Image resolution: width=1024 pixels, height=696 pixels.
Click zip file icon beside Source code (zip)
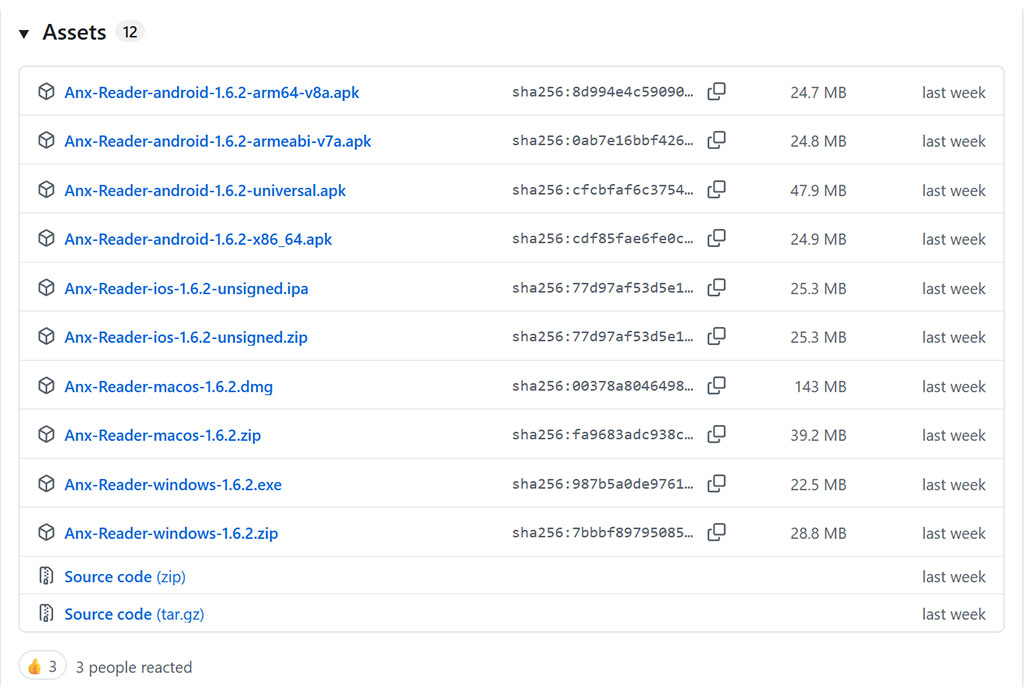[46, 576]
